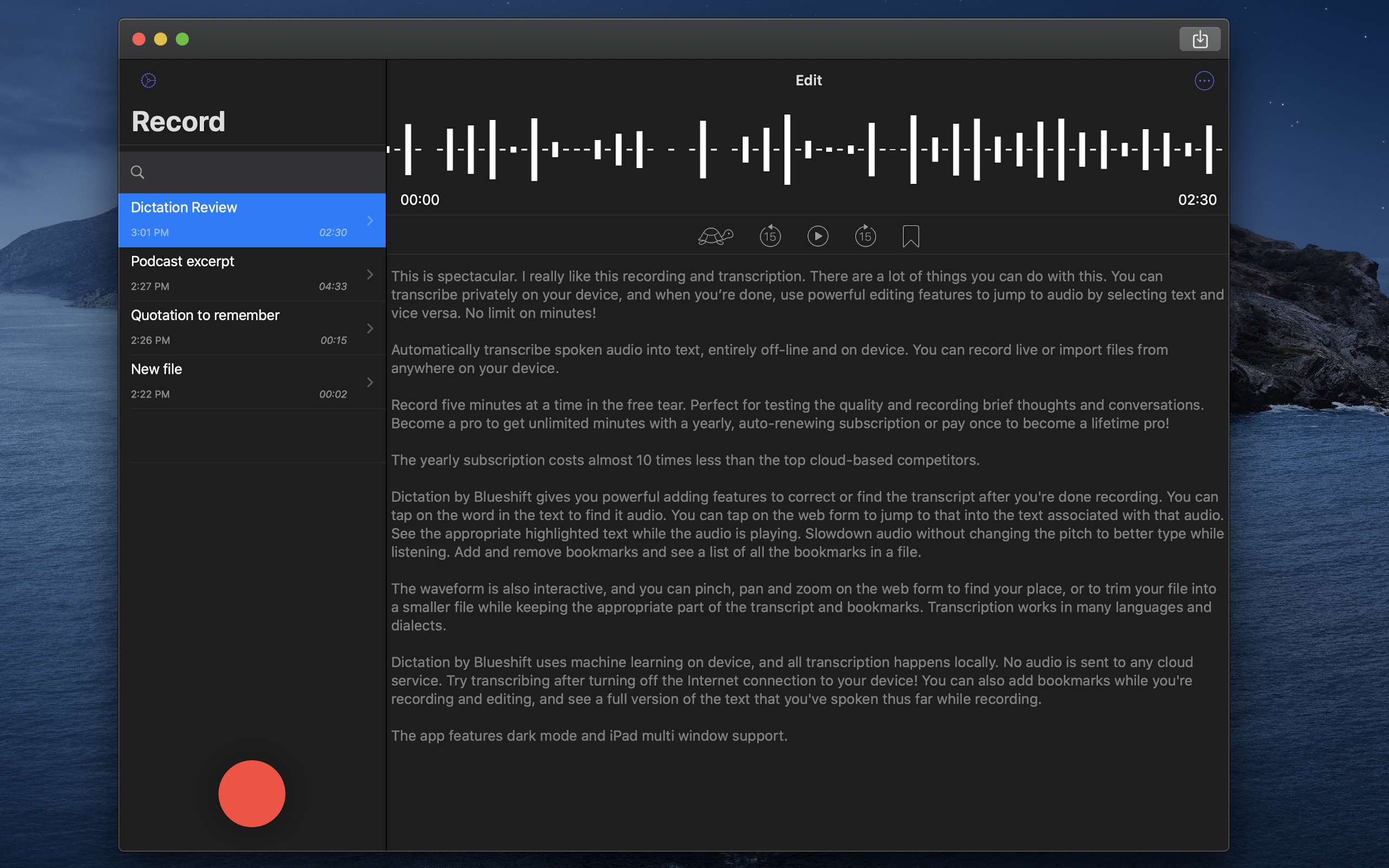Viewport: 1389px width, 868px height.
Task: Toggle slow playback with the turtle icon
Action: pyautogui.click(x=715, y=236)
